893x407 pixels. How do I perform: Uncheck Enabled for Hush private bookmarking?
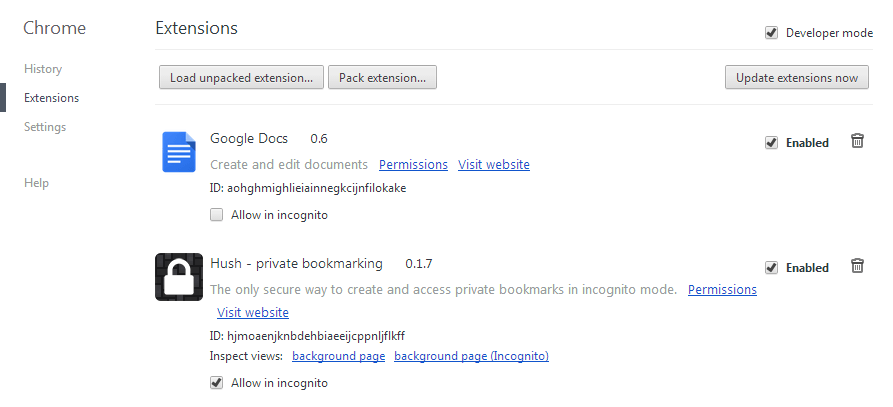click(771, 267)
